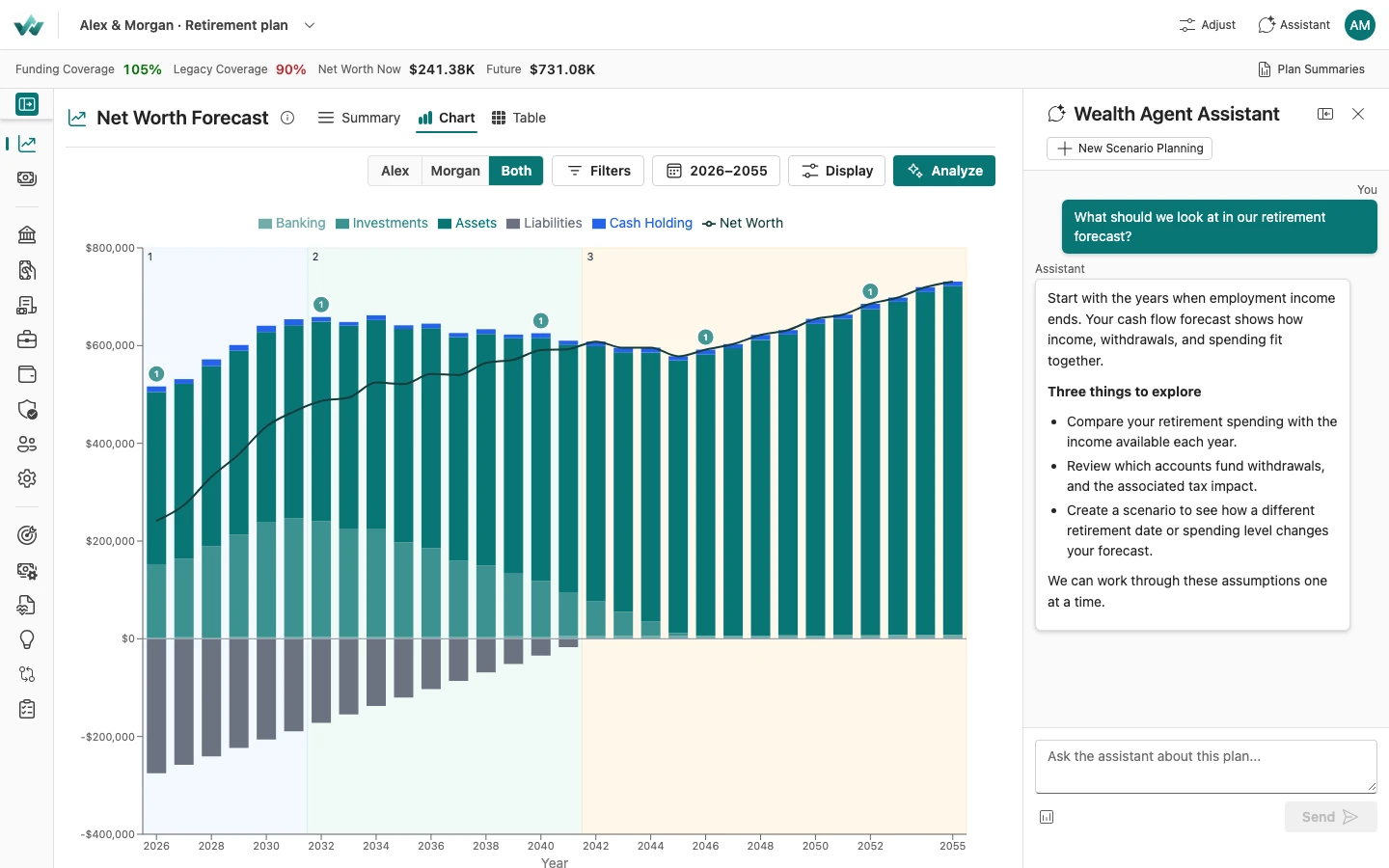The width and height of the screenshot is (1389, 868).
Task: Click the event marker above 2040 bar
Action: pyautogui.click(x=541, y=320)
